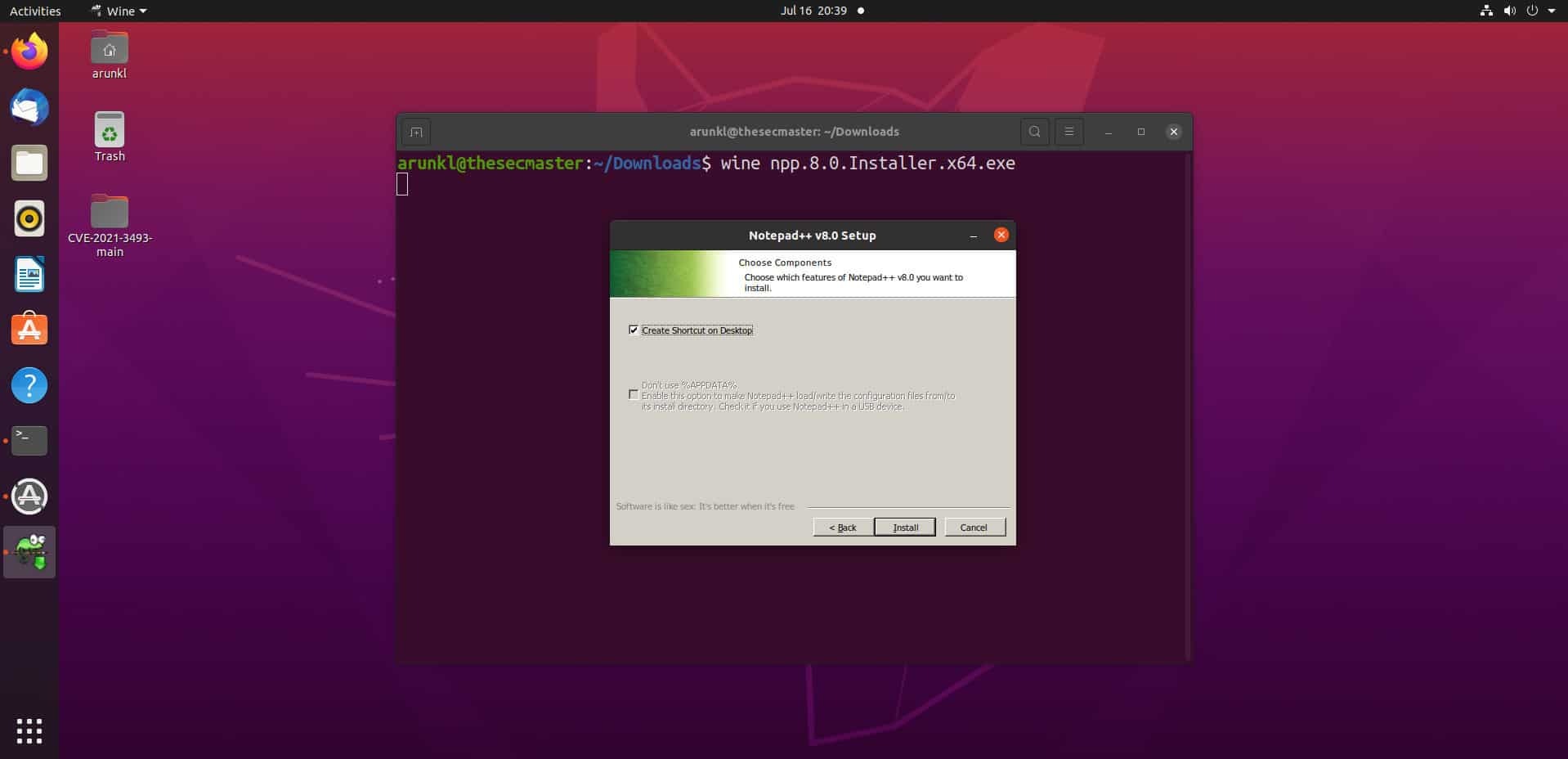Open the Files manager dock icon
This screenshot has height=759, width=1568.
29,163
